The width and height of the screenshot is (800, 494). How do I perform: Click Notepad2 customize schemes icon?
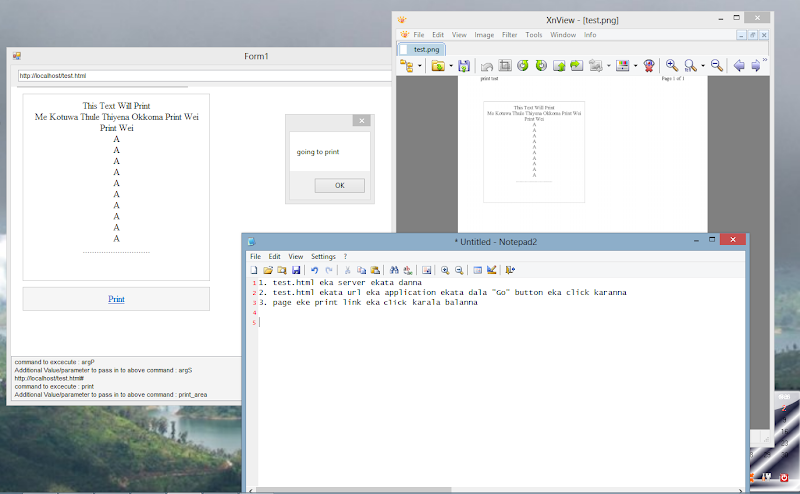pos(491,270)
